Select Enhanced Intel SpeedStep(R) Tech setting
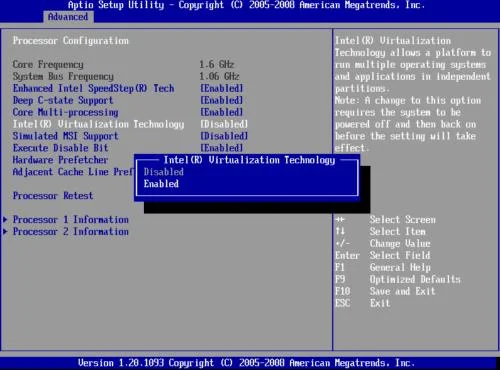This screenshot has height=370, width=500. [x=93, y=88]
